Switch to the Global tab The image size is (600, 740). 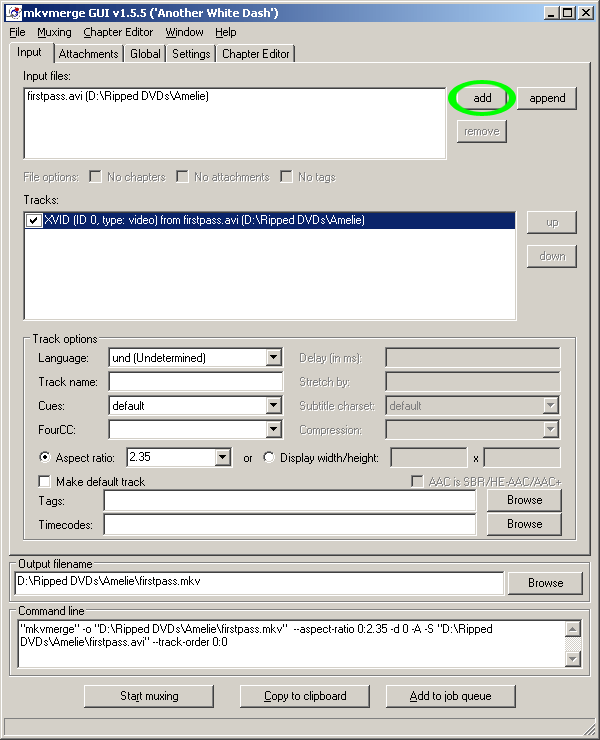pos(145,54)
